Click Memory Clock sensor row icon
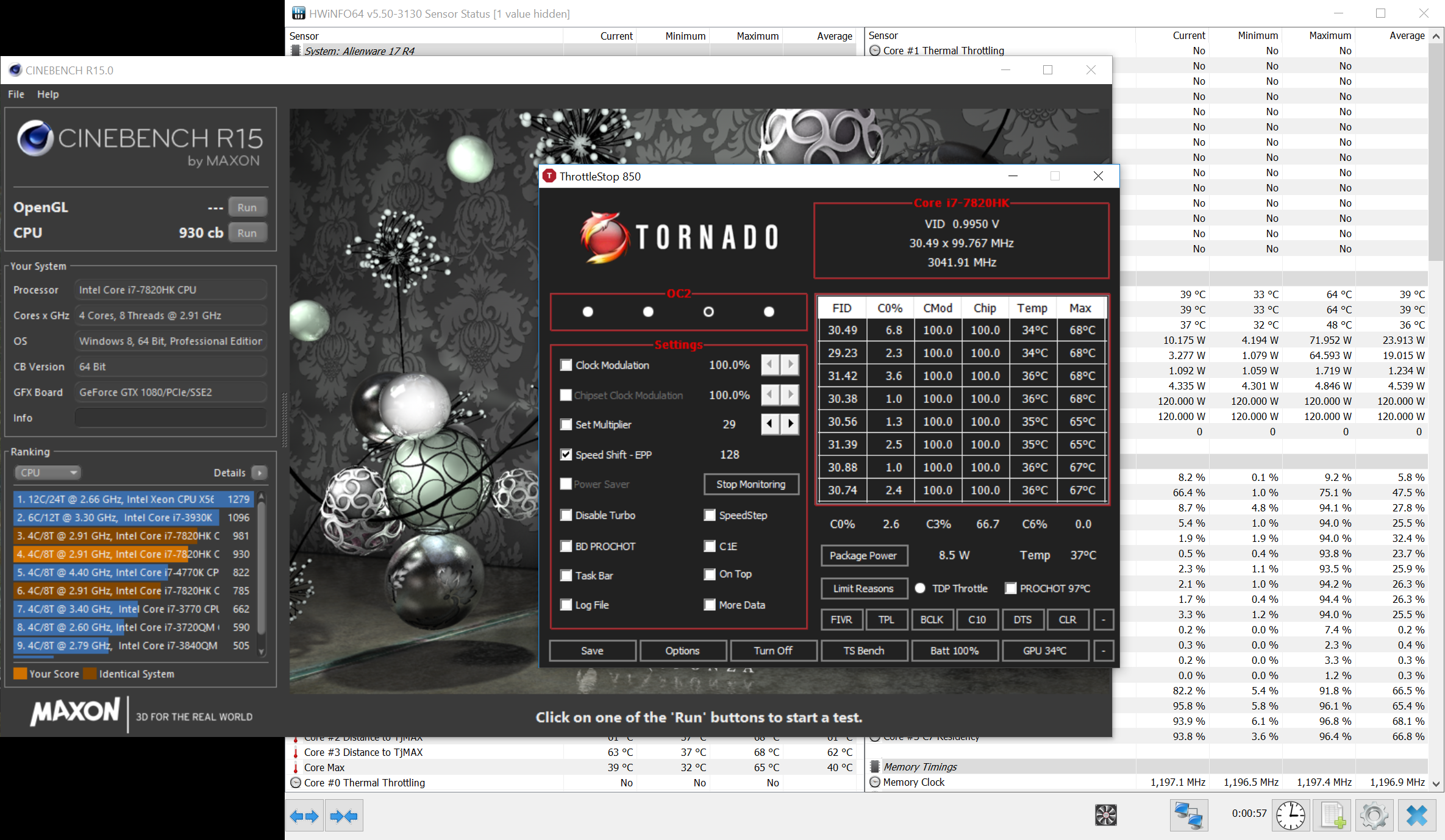The image size is (1445, 840). [875, 782]
